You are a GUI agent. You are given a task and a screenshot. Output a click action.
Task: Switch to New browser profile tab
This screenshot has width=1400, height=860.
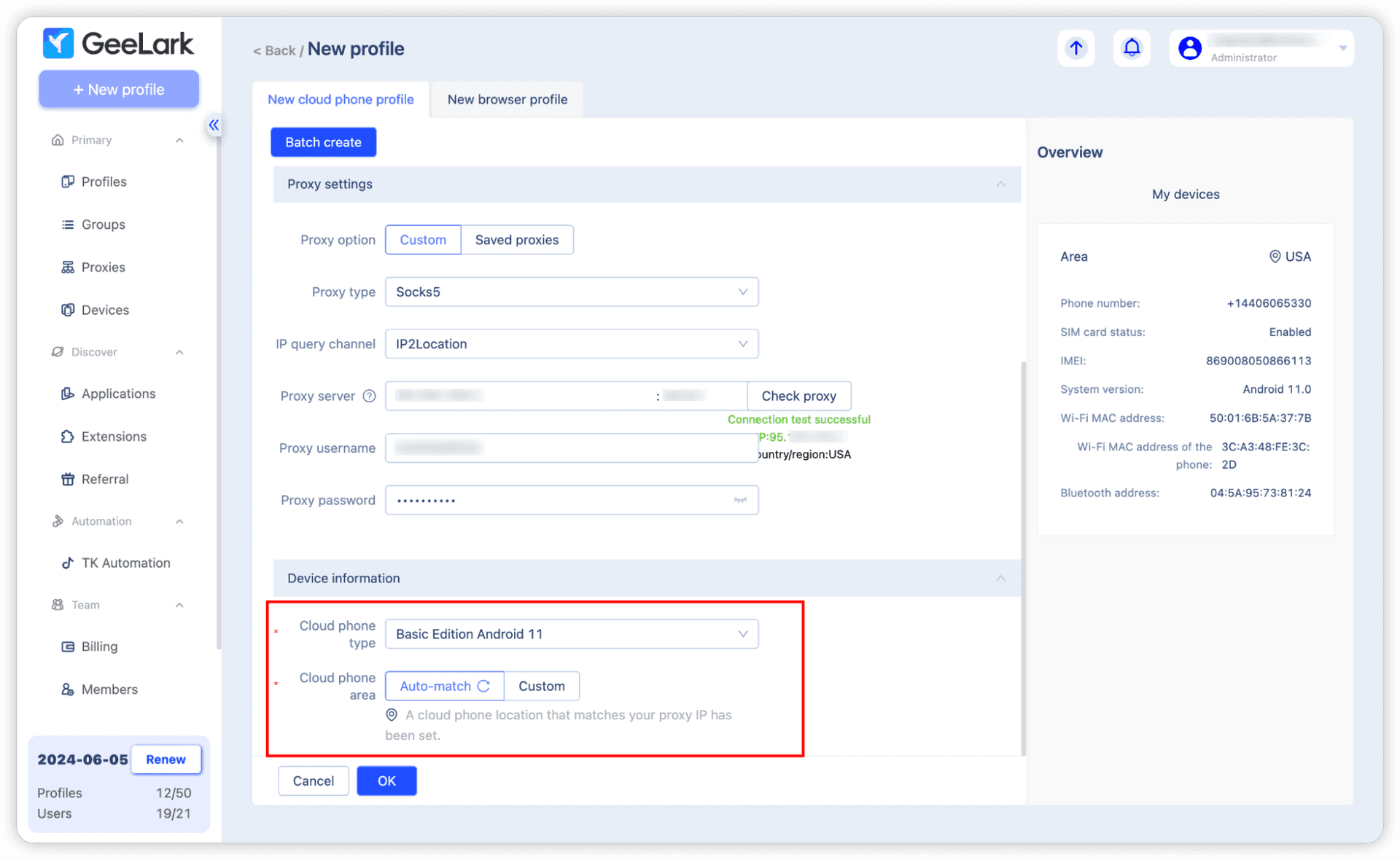pyautogui.click(x=507, y=99)
